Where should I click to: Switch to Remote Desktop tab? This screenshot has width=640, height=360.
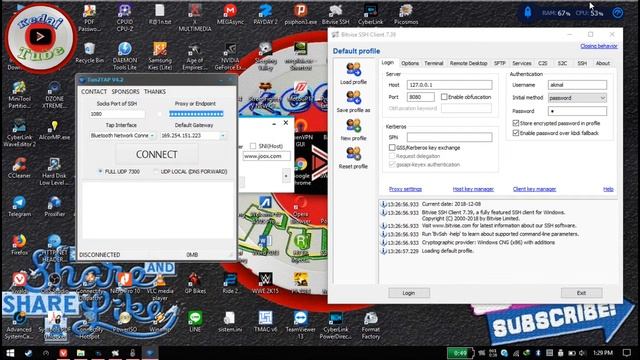(468, 63)
